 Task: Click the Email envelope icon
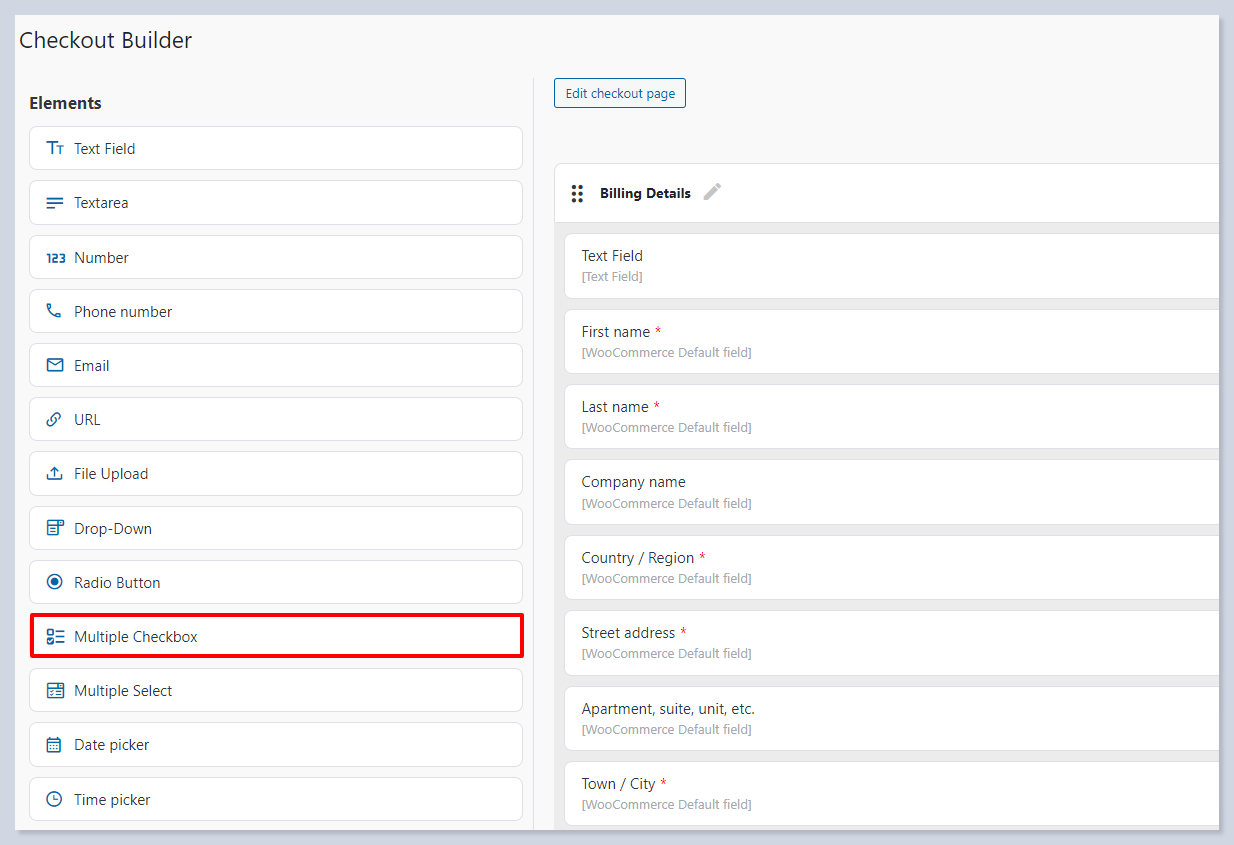(55, 366)
